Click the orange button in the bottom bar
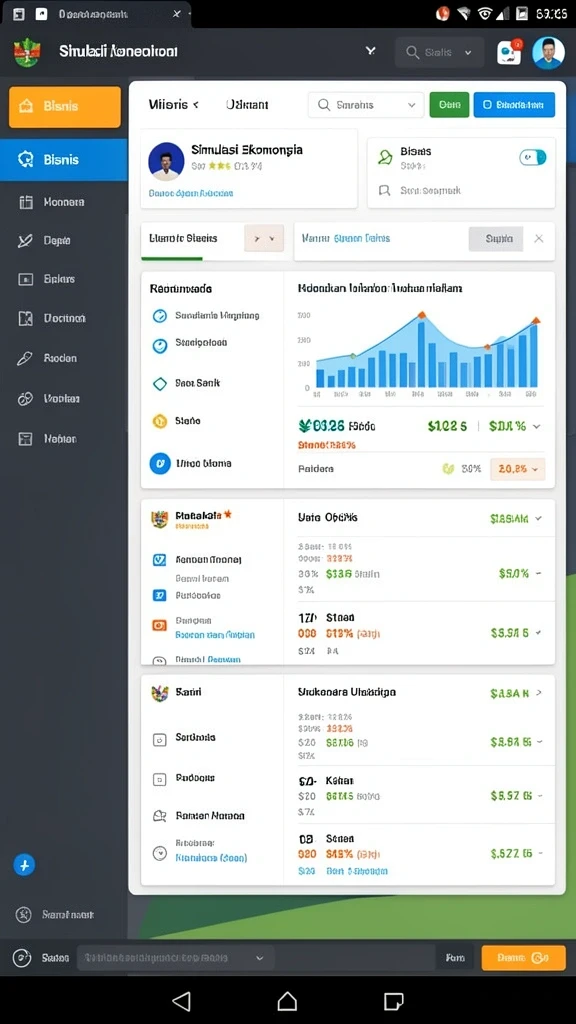 (x=524, y=958)
